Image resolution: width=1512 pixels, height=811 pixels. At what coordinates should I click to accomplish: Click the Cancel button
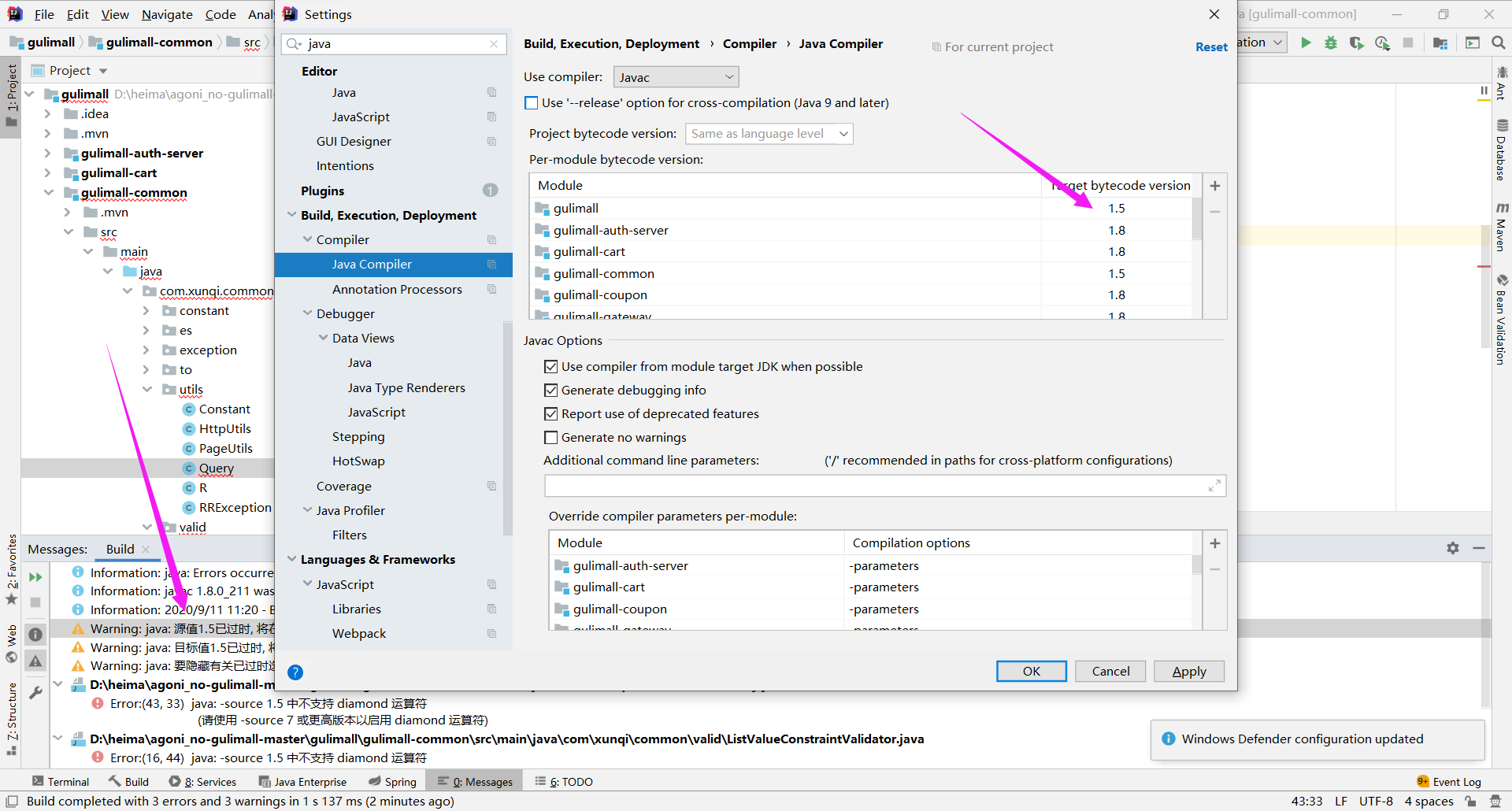click(1110, 672)
